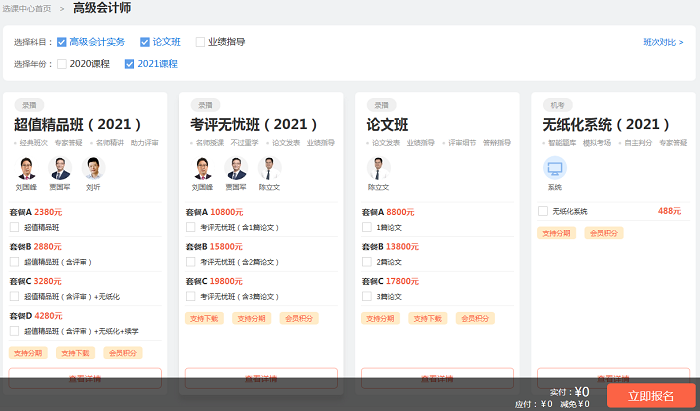Open the 无纸化系统（2021）course title

pos(606,124)
